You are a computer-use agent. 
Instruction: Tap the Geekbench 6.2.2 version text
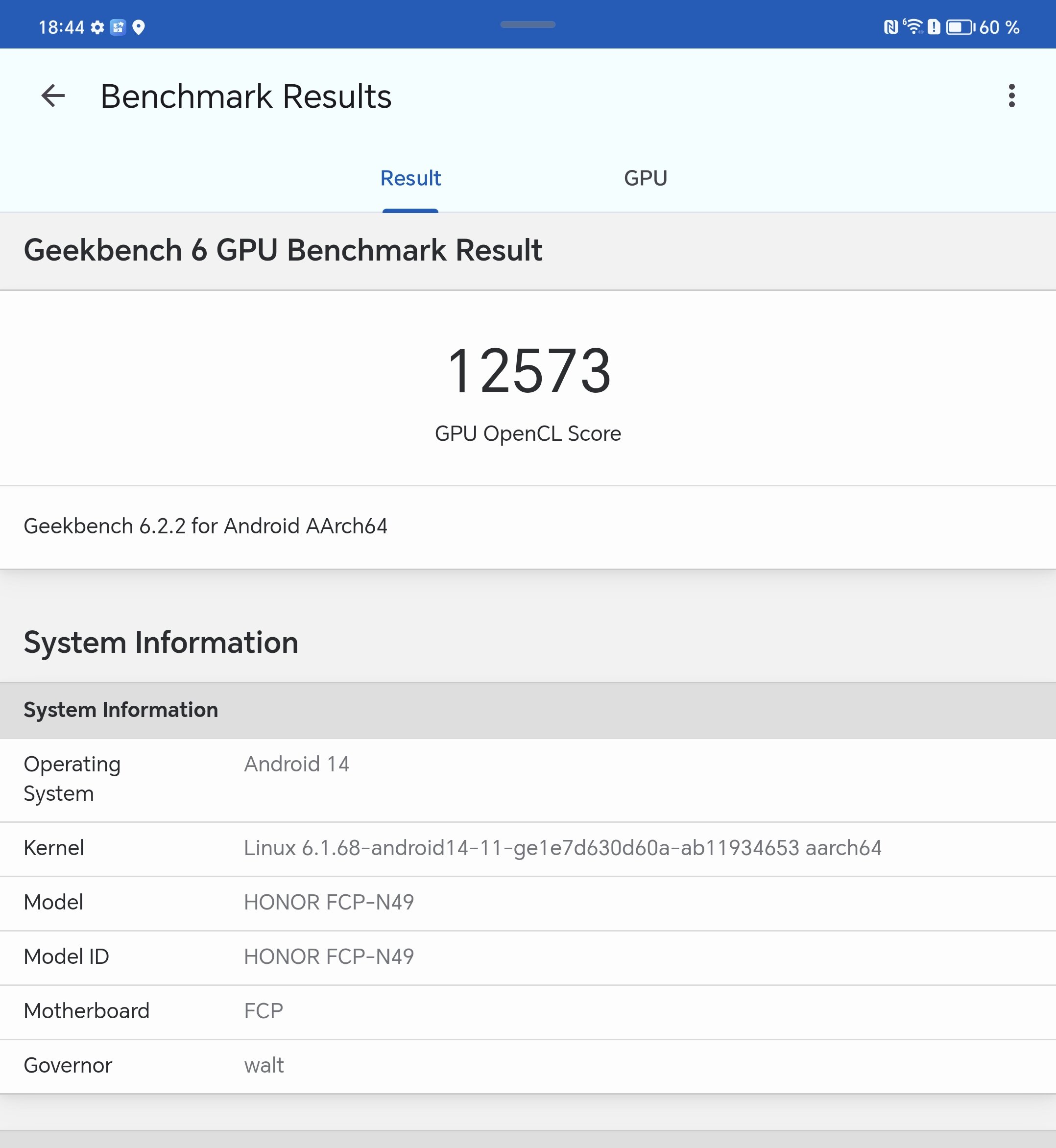coord(206,526)
